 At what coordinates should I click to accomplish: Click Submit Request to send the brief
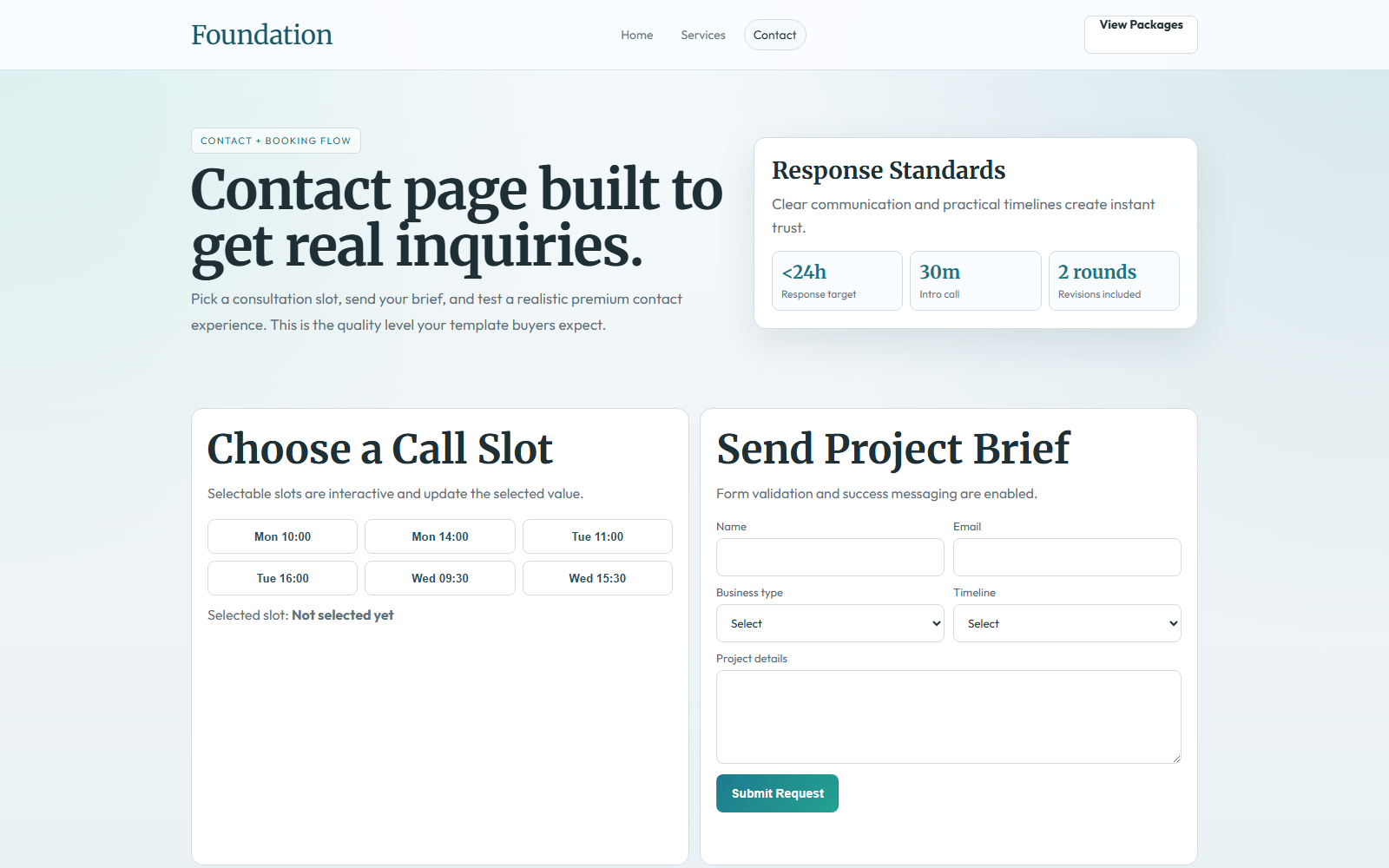[776, 792]
